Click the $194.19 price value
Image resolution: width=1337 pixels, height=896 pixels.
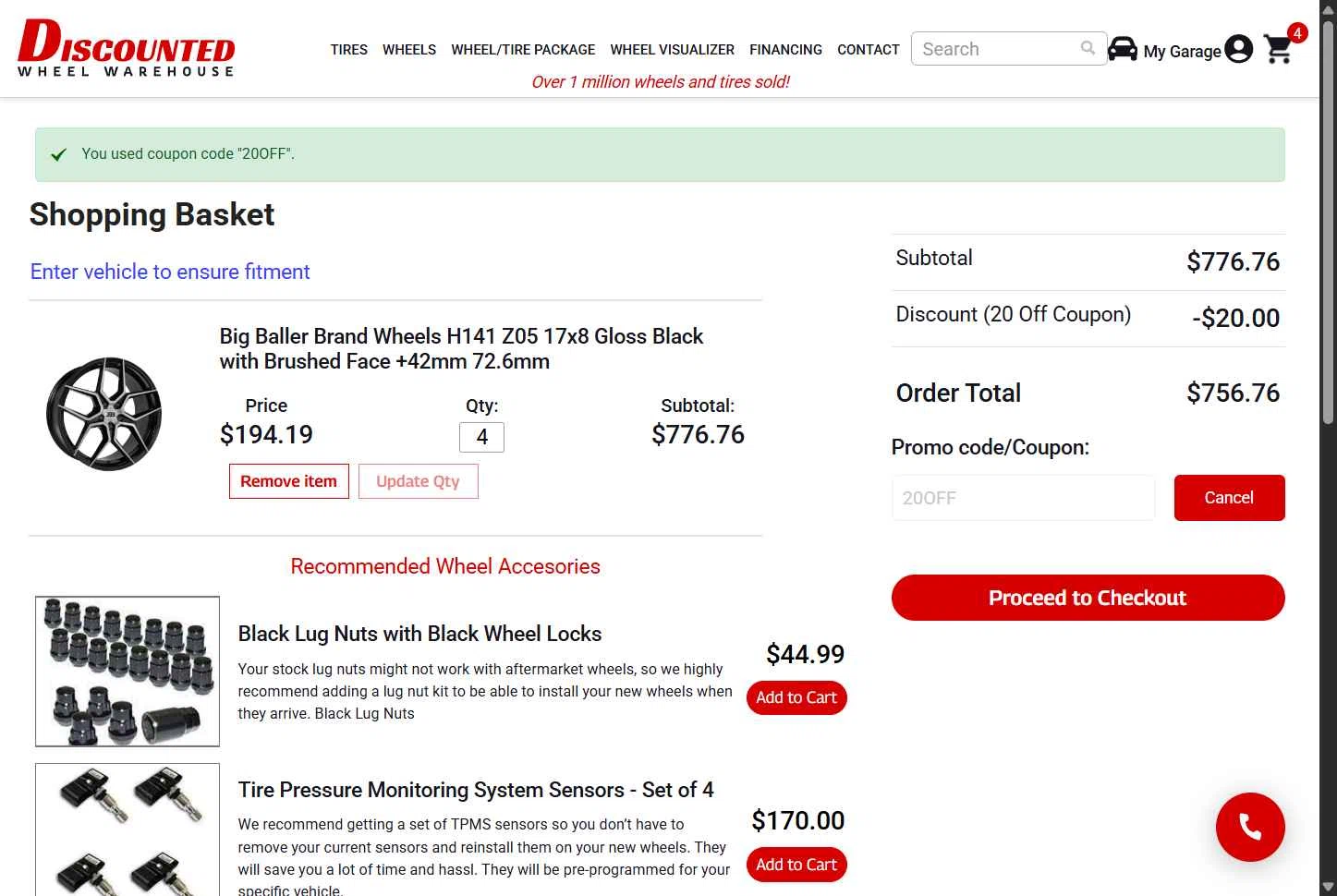266,434
